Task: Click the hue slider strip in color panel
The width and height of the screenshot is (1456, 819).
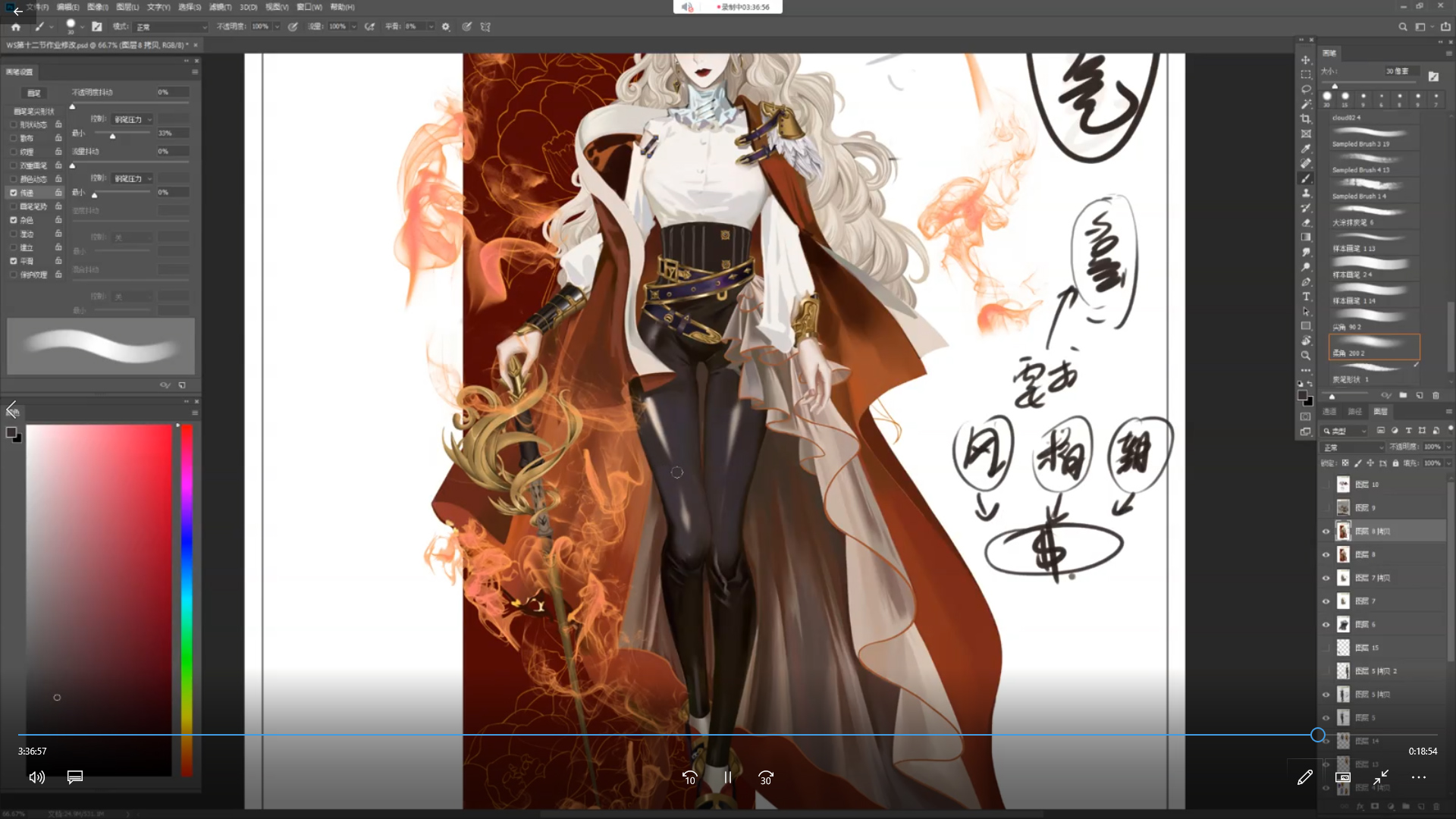Action: click(x=187, y=599)
